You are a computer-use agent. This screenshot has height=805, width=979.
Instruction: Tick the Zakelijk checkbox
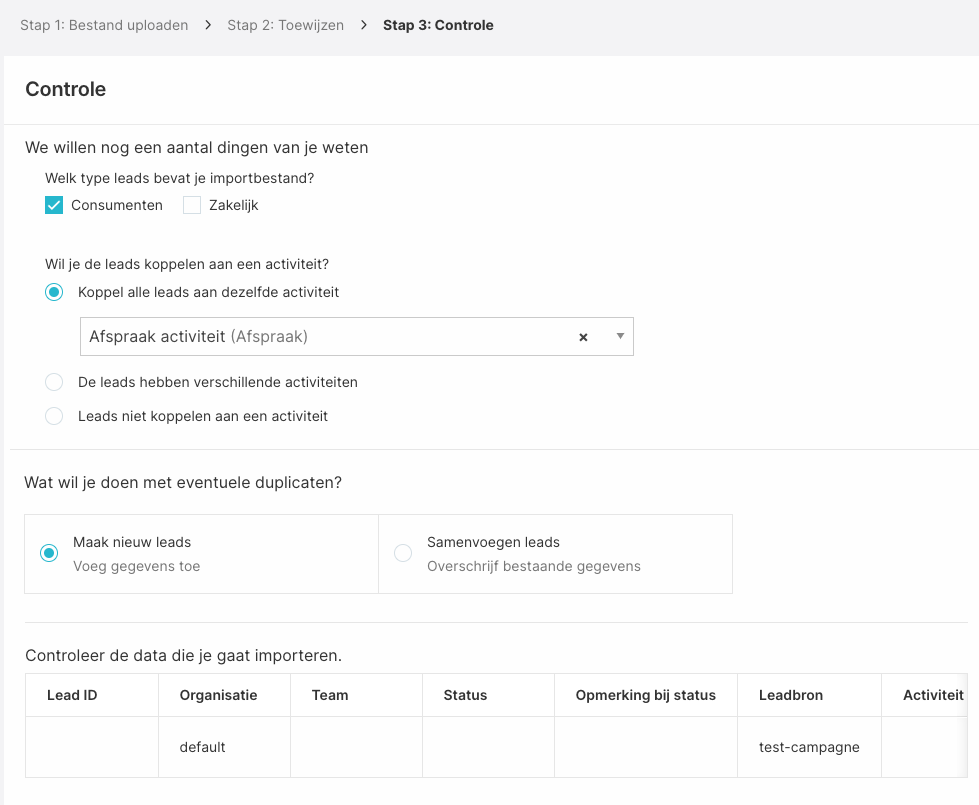click(x=192, y=205)
